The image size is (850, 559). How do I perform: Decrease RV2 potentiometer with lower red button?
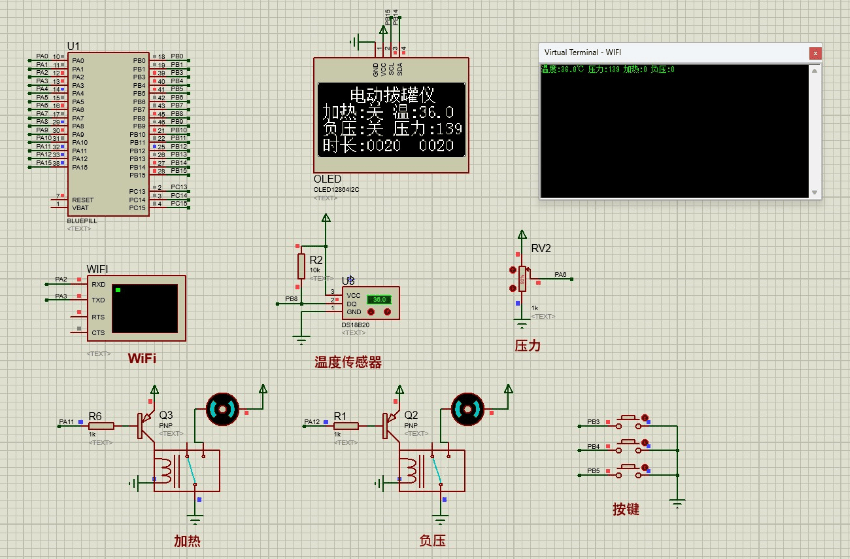pos(512,287)
